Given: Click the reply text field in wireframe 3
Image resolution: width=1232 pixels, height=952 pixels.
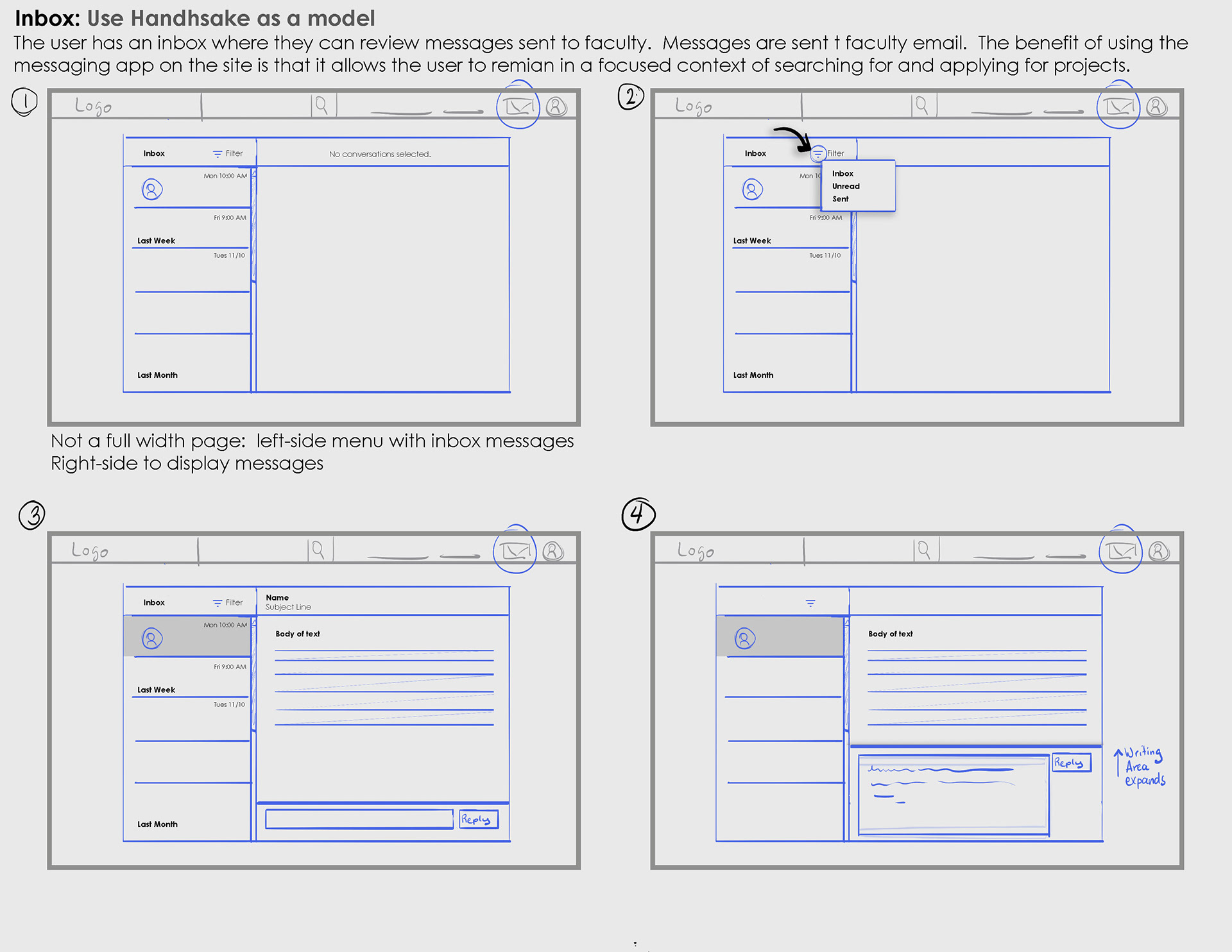Looking at the screenshot, I should 359,819.
